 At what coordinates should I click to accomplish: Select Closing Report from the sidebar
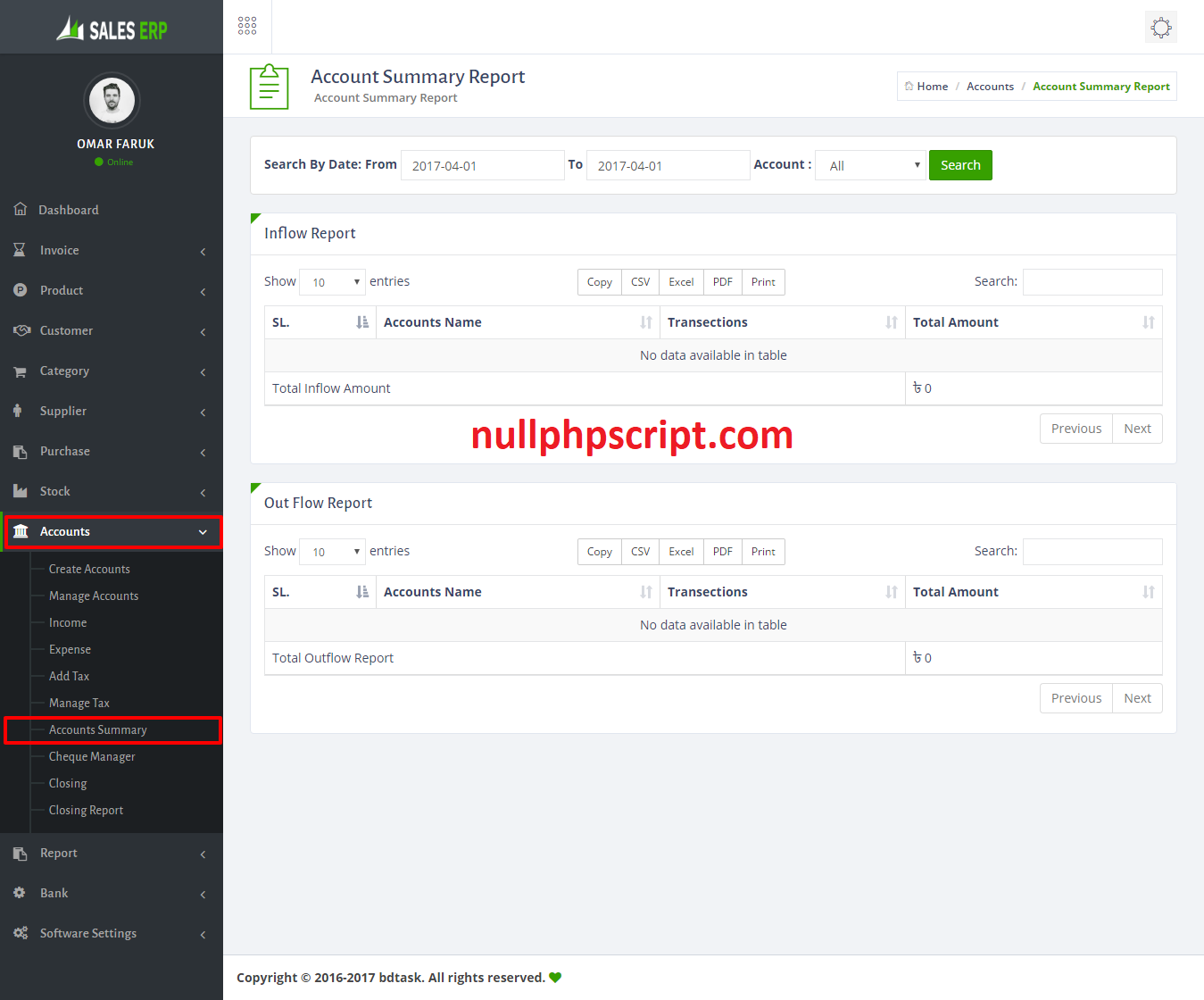tap(86, 811)
